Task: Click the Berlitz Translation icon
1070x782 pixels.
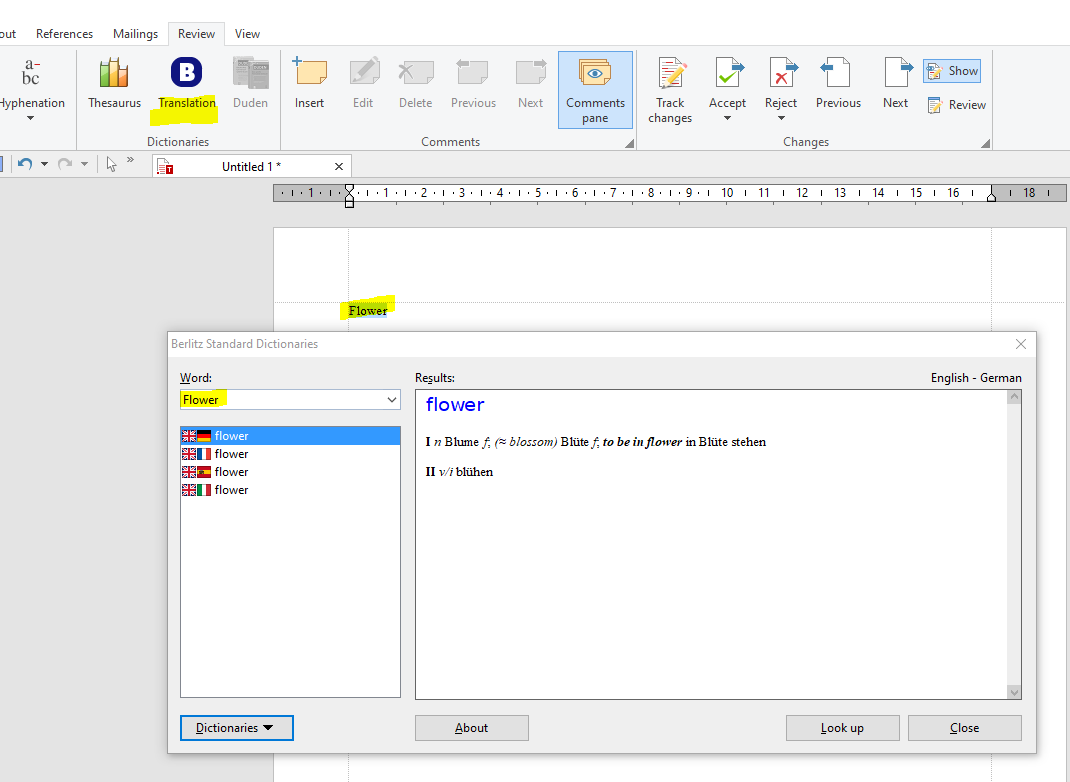Action: point(186,73)
